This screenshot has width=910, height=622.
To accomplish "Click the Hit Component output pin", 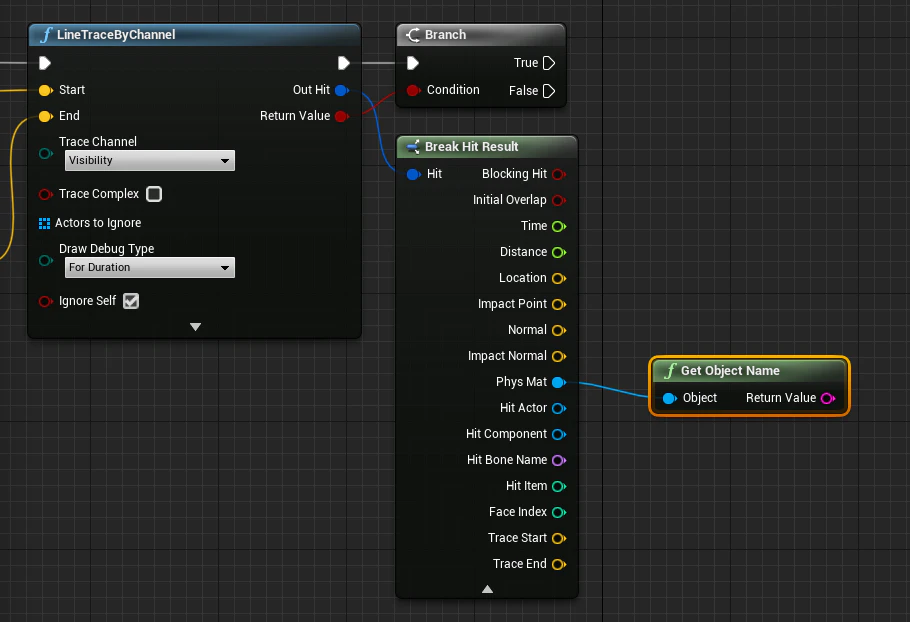I will click(x=559, y=434).
